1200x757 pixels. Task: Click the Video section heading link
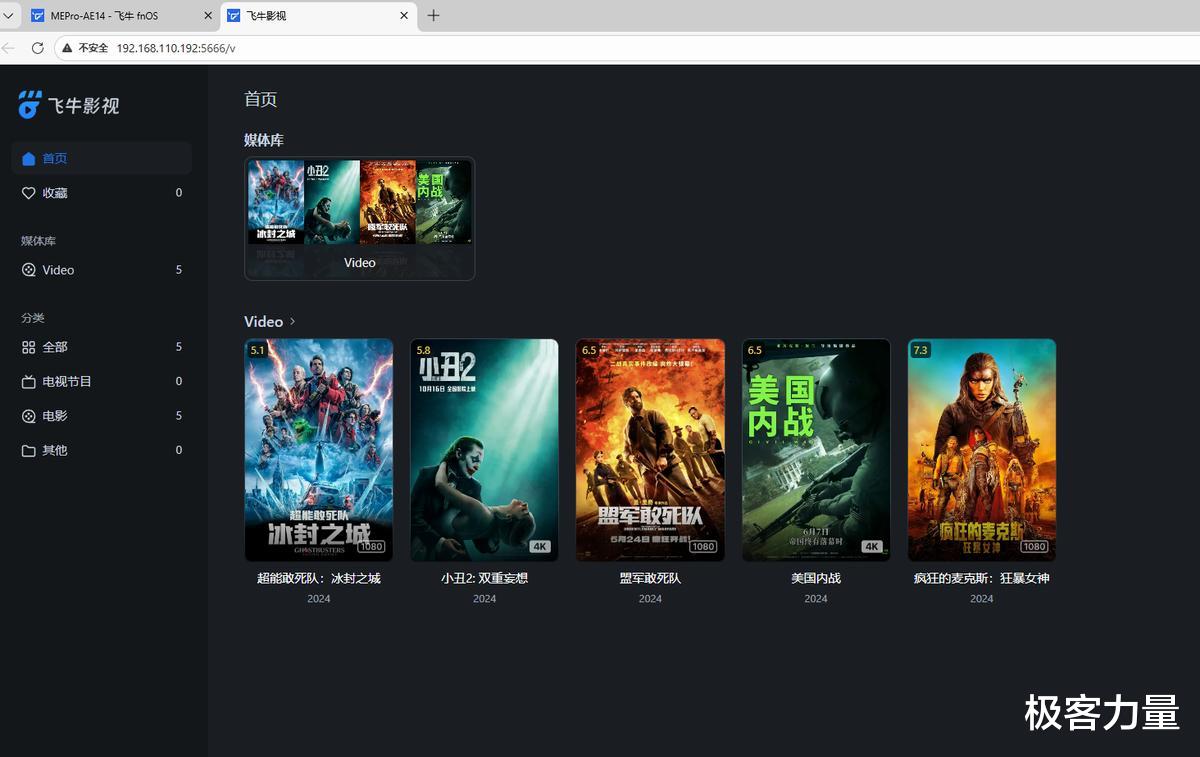tap(264, 321)
